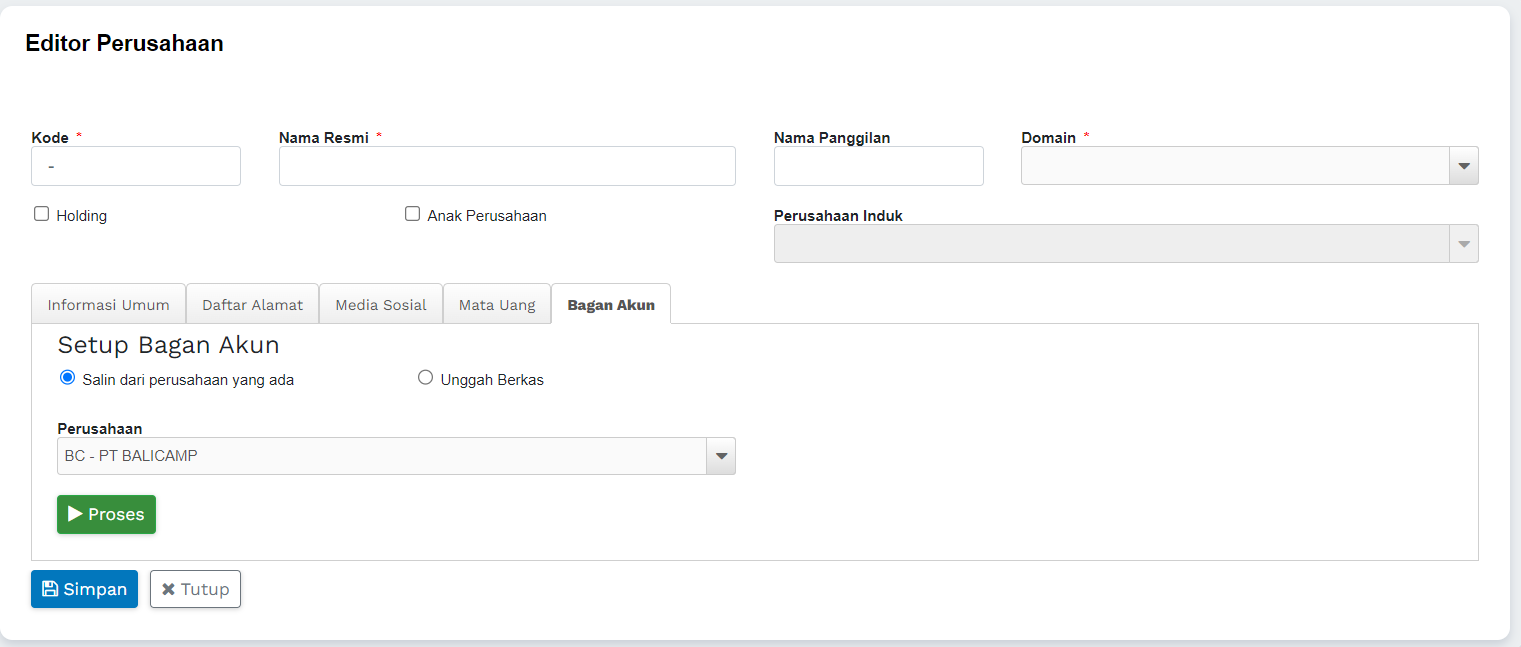This screenshot has width=1521, height=647.
Task: Click the Nama Panggilan input box
Action: click(878, 166)
